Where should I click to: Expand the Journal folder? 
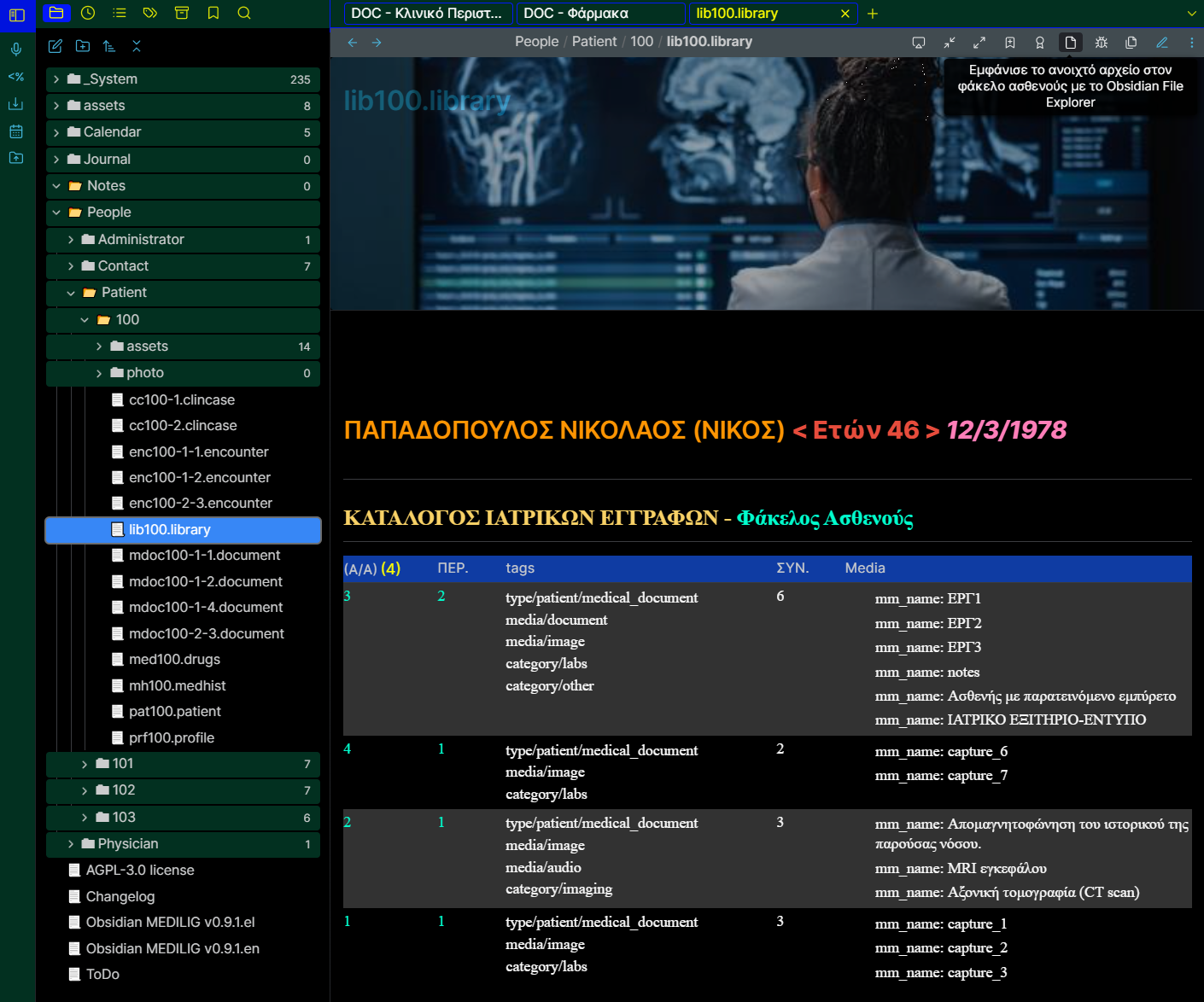(183, 160)
